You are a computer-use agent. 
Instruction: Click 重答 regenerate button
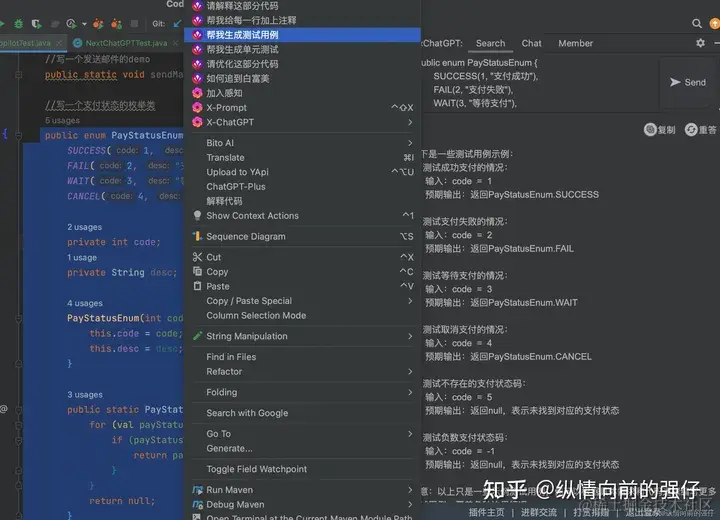pyautogui.click(x=700, y=130)
